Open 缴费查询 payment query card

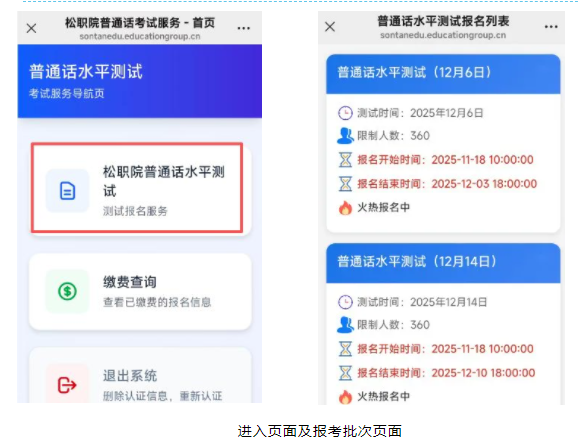click(140, 292)
